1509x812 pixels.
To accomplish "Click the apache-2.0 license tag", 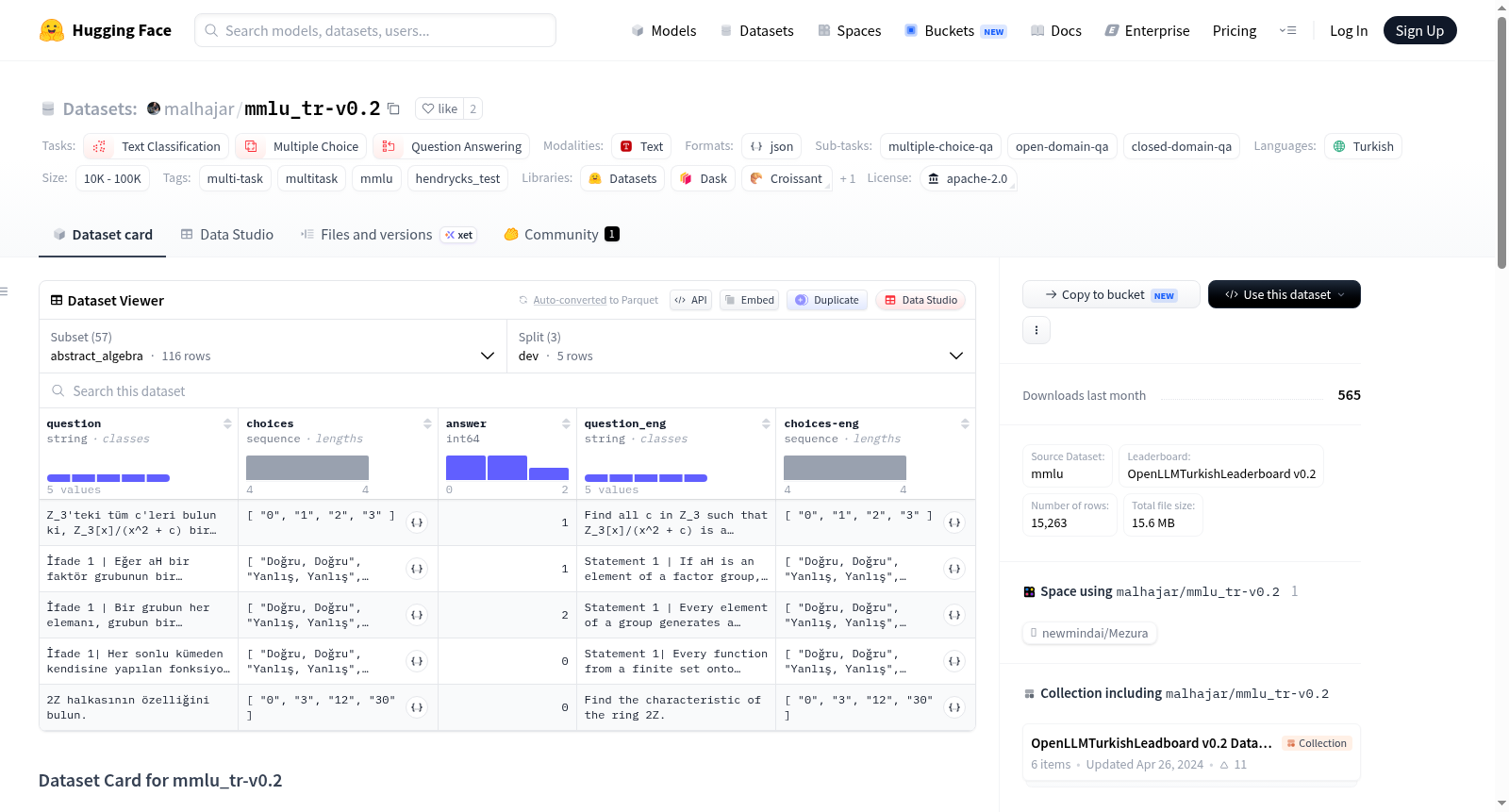I will tap(968, 178).
